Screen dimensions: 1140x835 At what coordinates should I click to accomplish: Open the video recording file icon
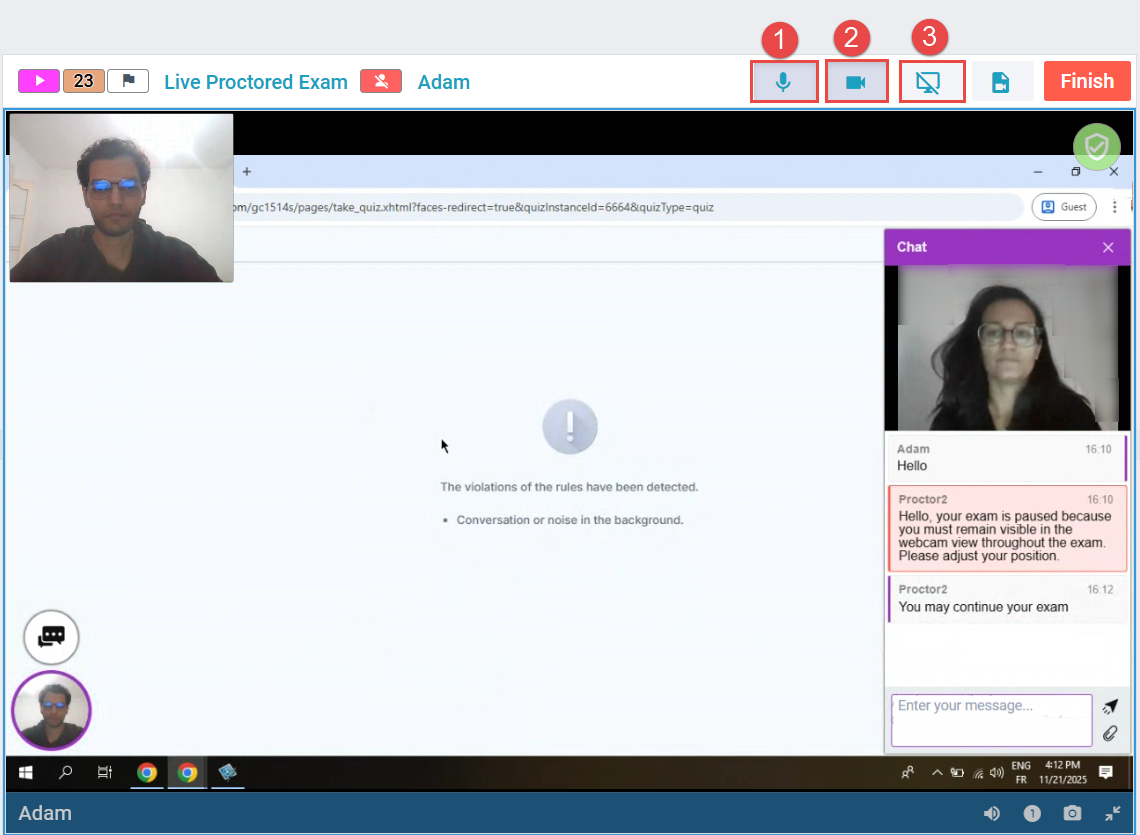pyautogui.click(x=1001, y=82)
